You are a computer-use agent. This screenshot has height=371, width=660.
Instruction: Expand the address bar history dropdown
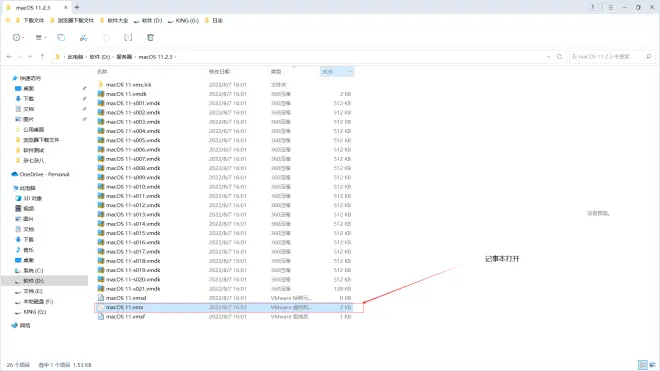click(x=548, y=56)
